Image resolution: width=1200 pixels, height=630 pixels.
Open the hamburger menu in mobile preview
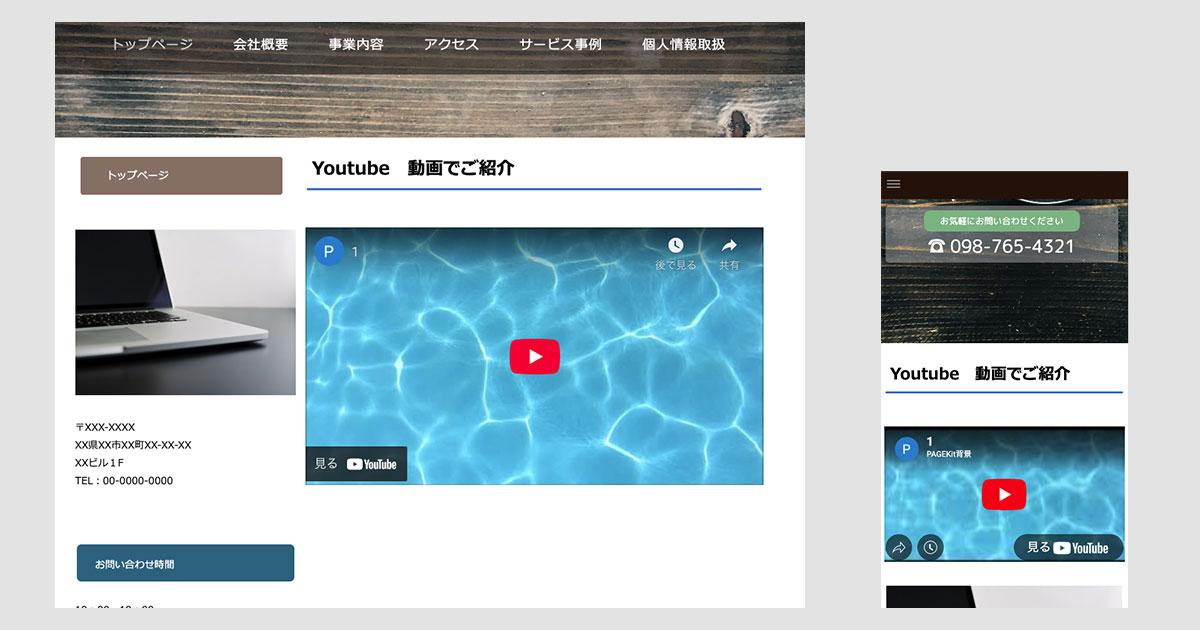point(894,184)
